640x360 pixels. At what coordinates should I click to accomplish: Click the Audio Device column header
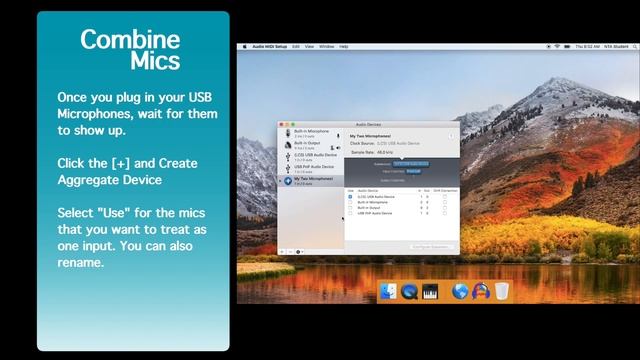pos(368,191)
